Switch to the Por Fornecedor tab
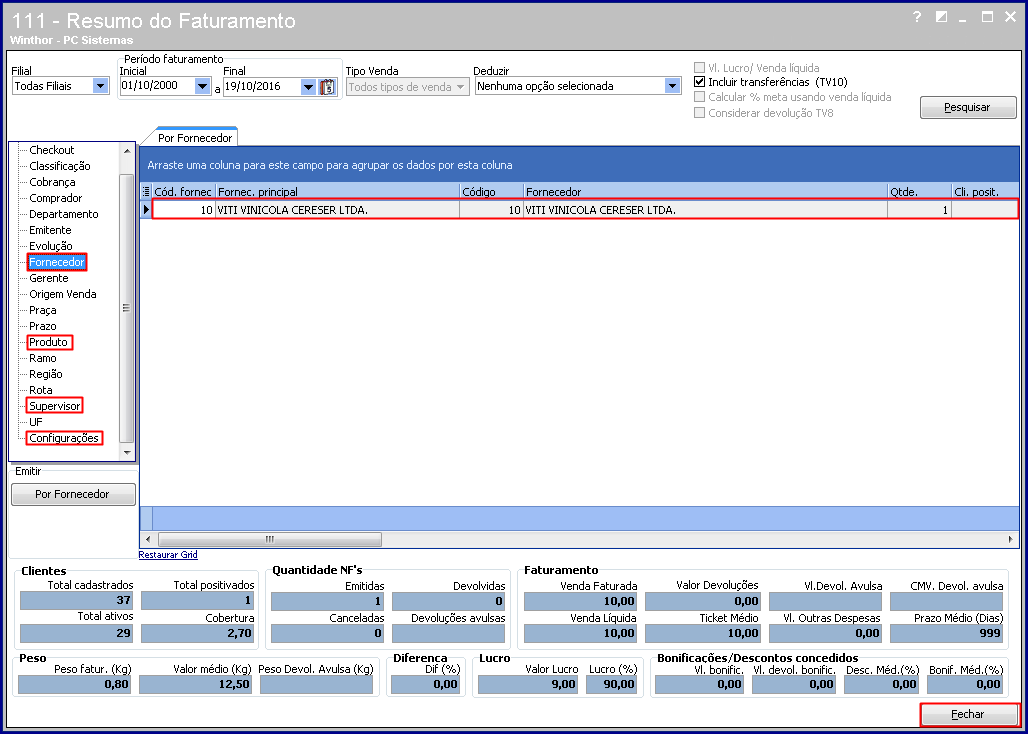Image resolution: width=1028 pixels, height=734 pixels. [x=195, y=138]
